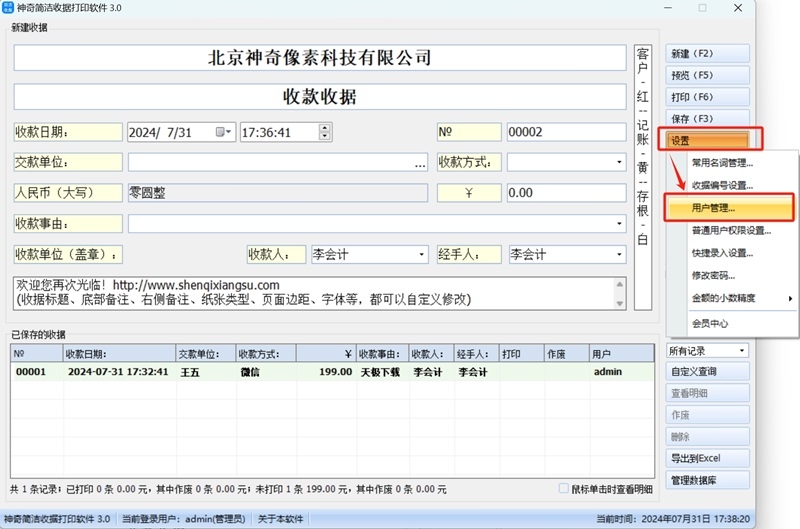Open 用户管理 from settings menu
Screen dimensions: 800x529
pos(730,208)
